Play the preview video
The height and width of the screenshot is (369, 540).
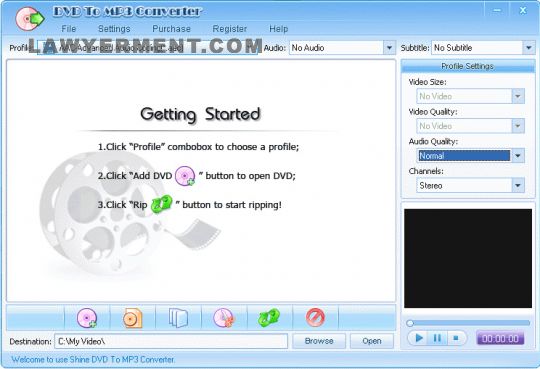pyautogui.click(x=419, y=338)
